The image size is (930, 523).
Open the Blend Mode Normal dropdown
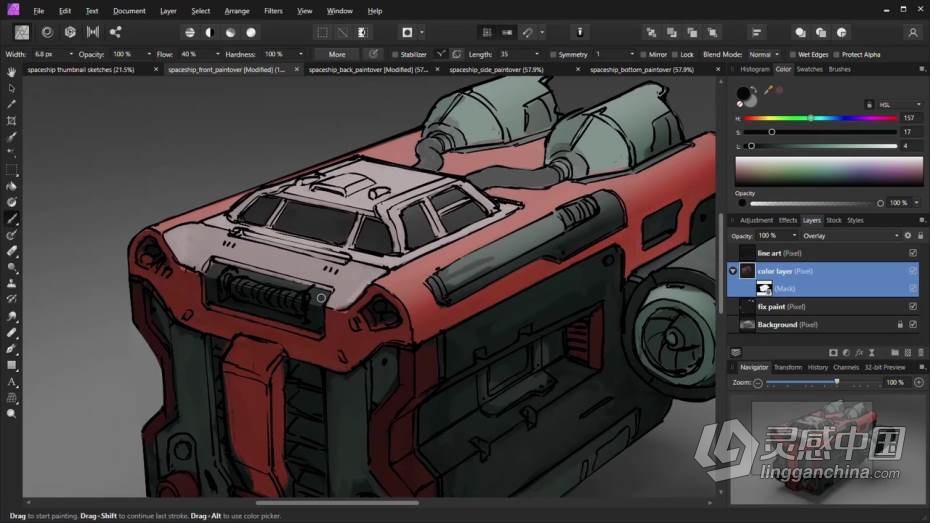[x=764, y=54]
